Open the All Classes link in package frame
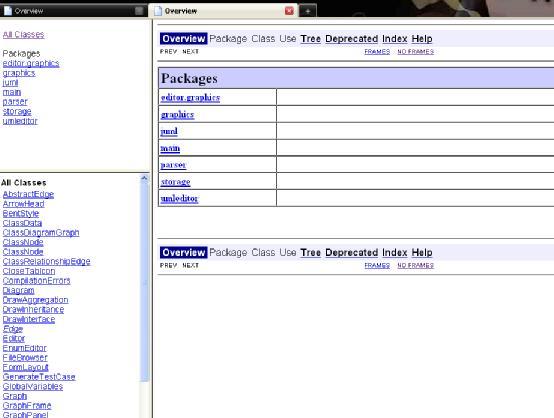 point(23,35)
